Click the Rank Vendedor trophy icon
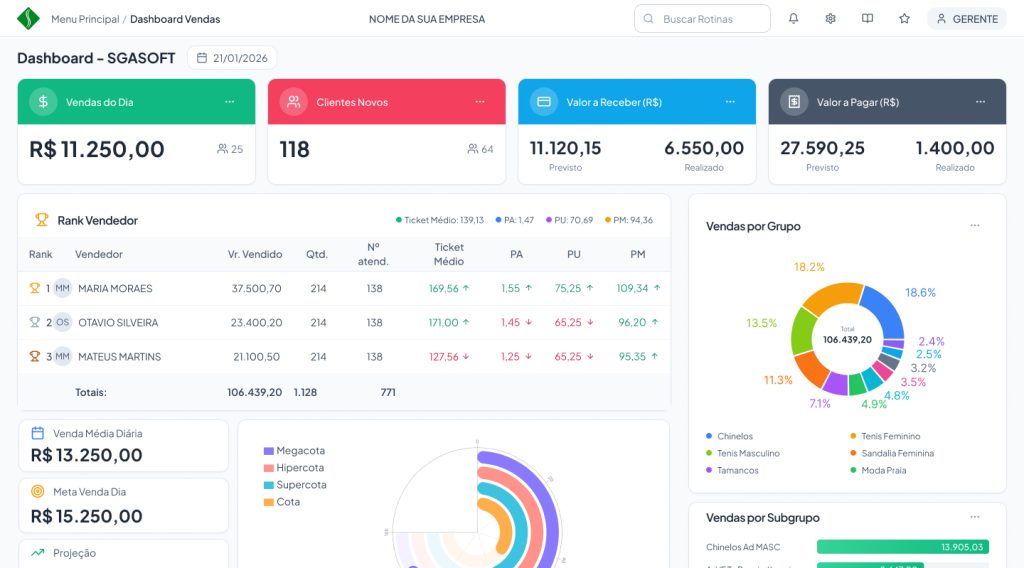 (42, 220)
